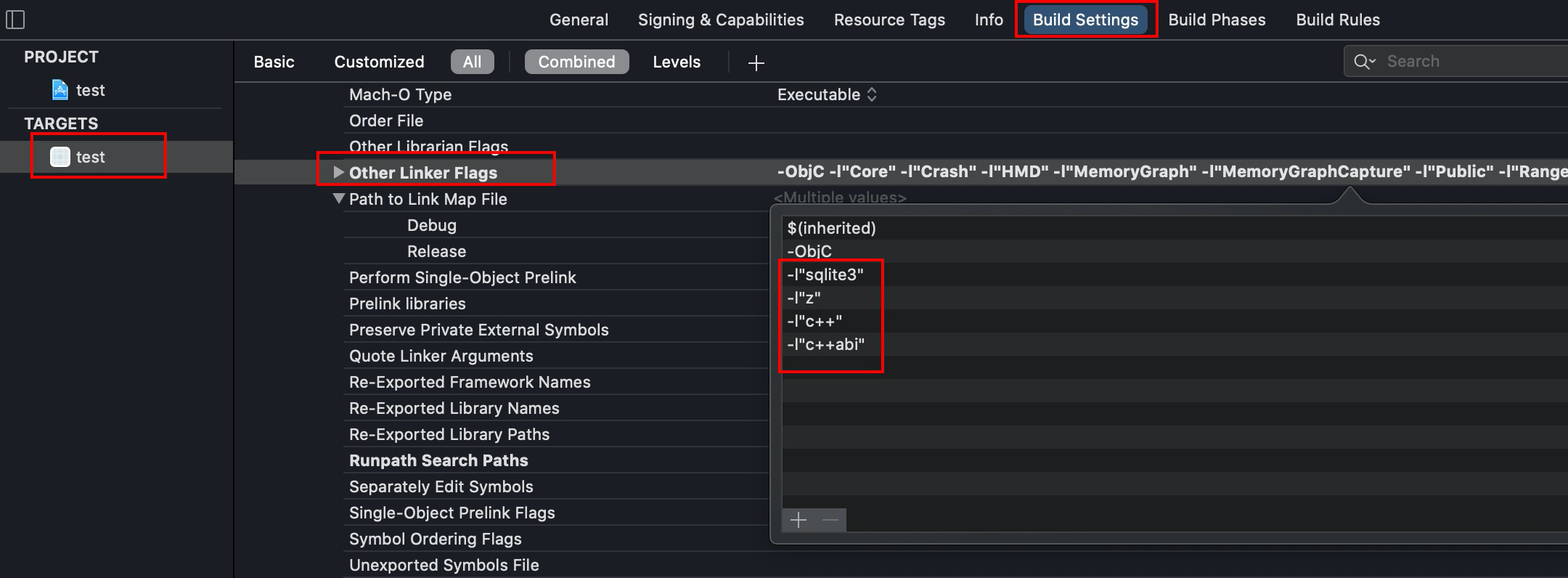The image size is (1568, 578).
Task: Open the General tab
Action: click(579, 20)
